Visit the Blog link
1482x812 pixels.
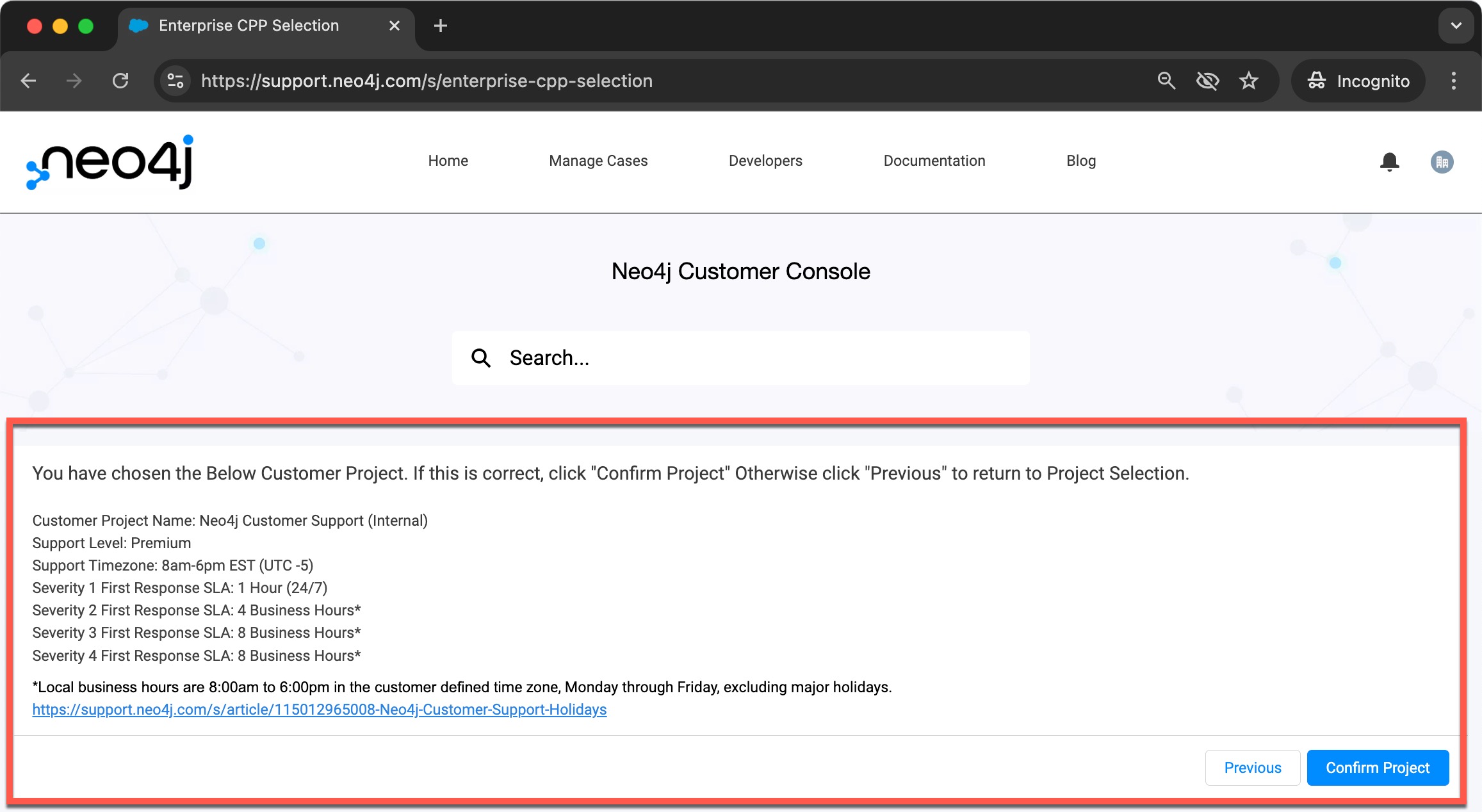(1081, 161)
